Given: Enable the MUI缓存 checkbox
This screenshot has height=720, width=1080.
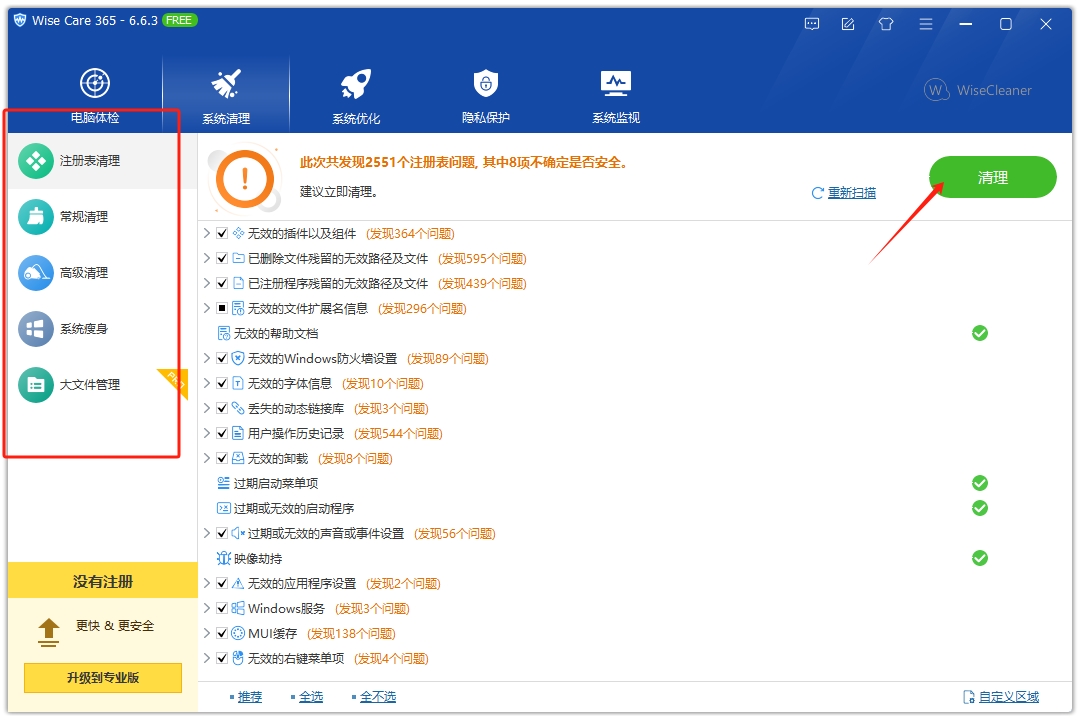Looking at the screenshot, I should click(x=222, y=633).
